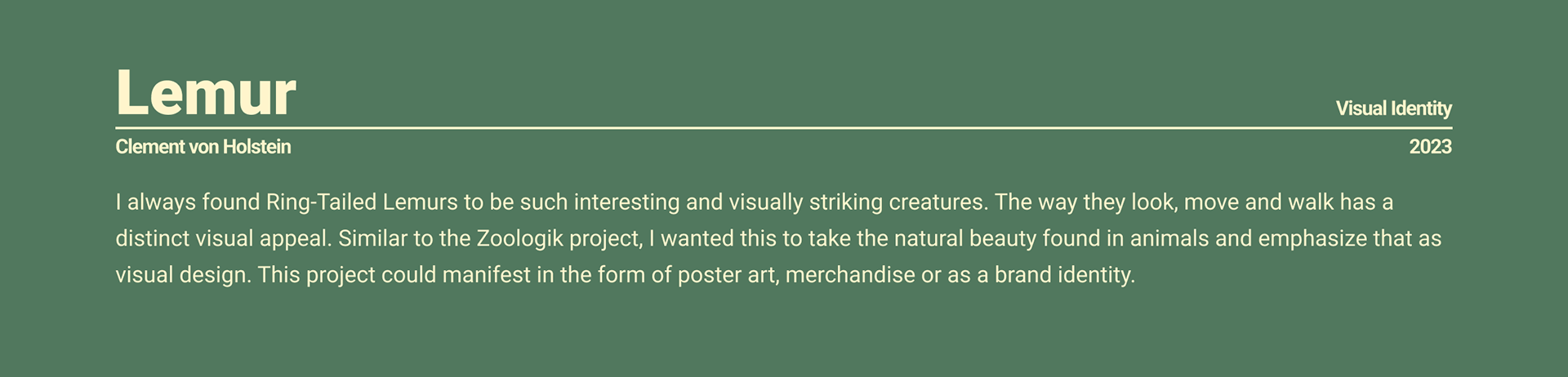Click the author name Clement von Holstein

coord(203,147)
